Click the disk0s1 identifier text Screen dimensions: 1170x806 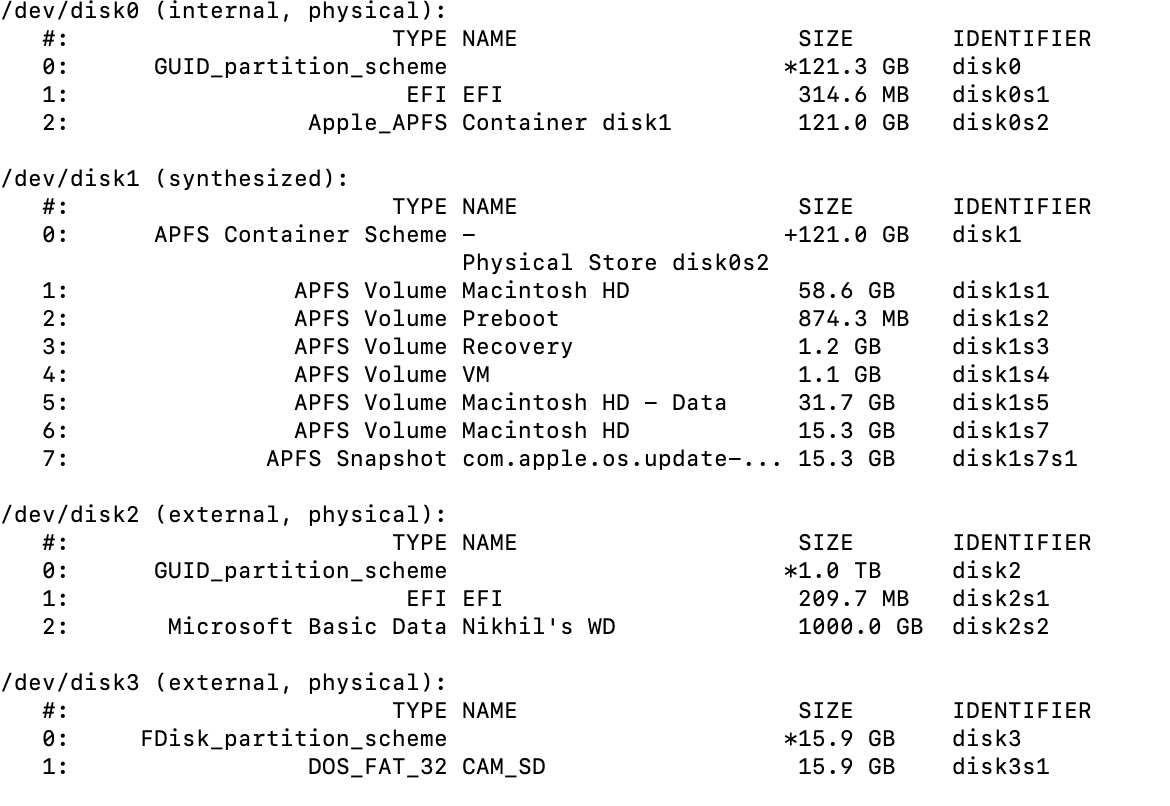1000,95
